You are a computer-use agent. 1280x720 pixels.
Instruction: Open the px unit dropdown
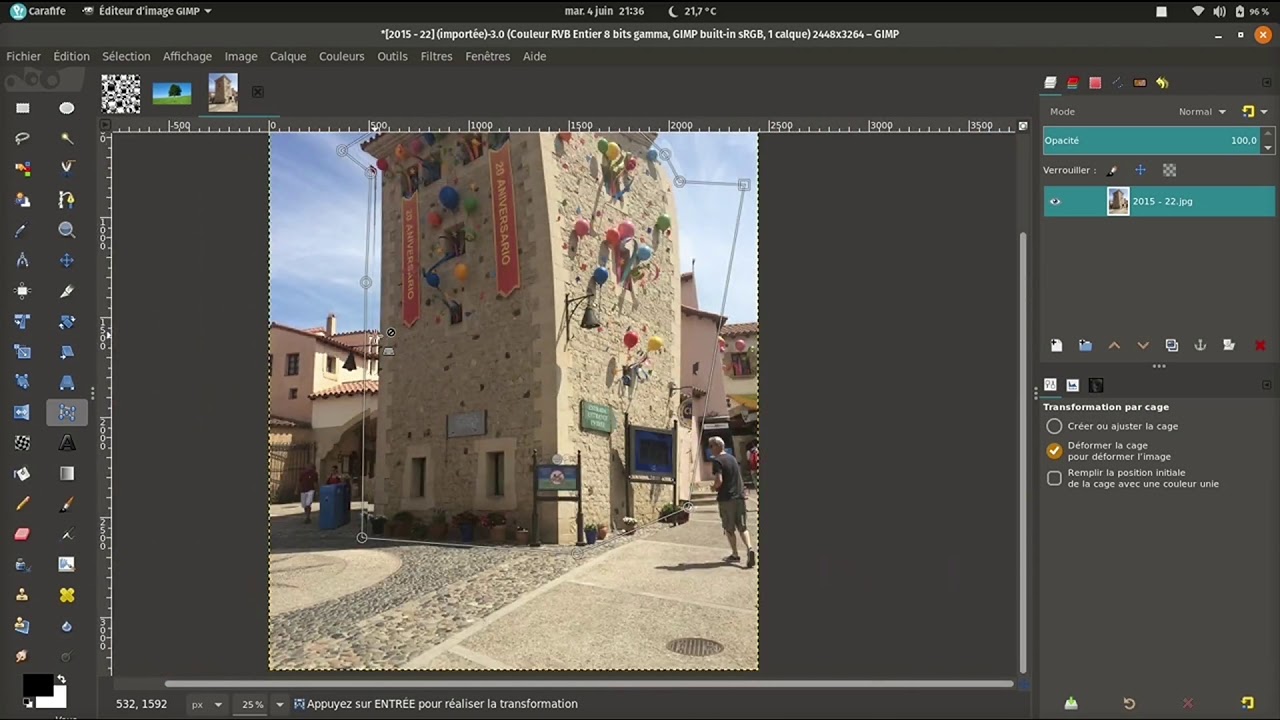(206, 704)
